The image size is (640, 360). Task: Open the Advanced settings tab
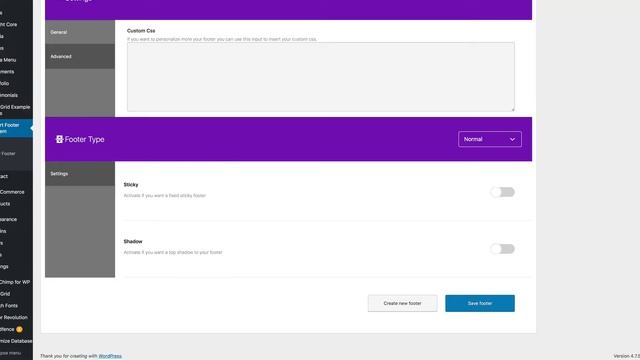click(x=80, y=56)
